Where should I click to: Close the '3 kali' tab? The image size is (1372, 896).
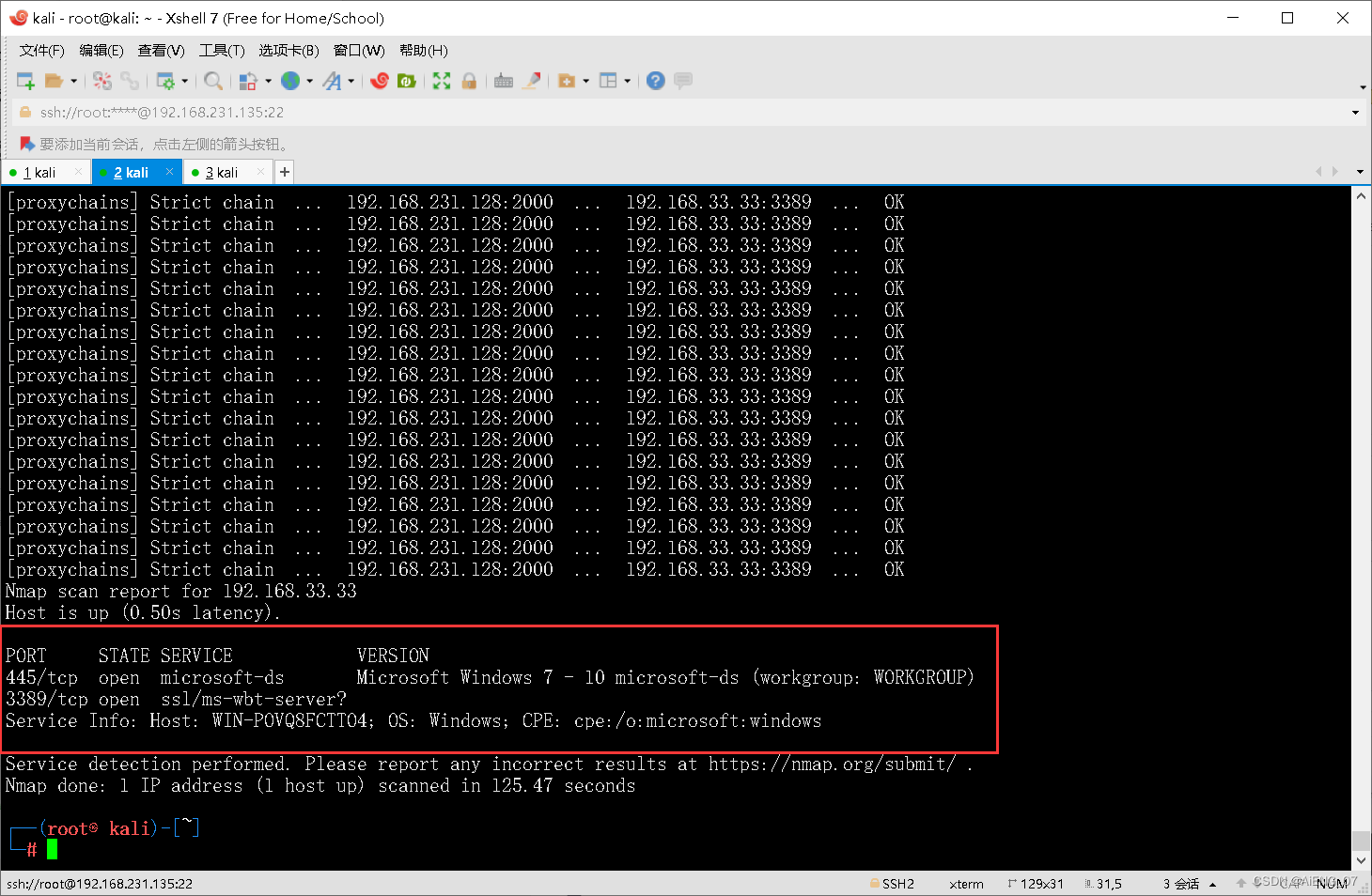[x=260, y=172]
